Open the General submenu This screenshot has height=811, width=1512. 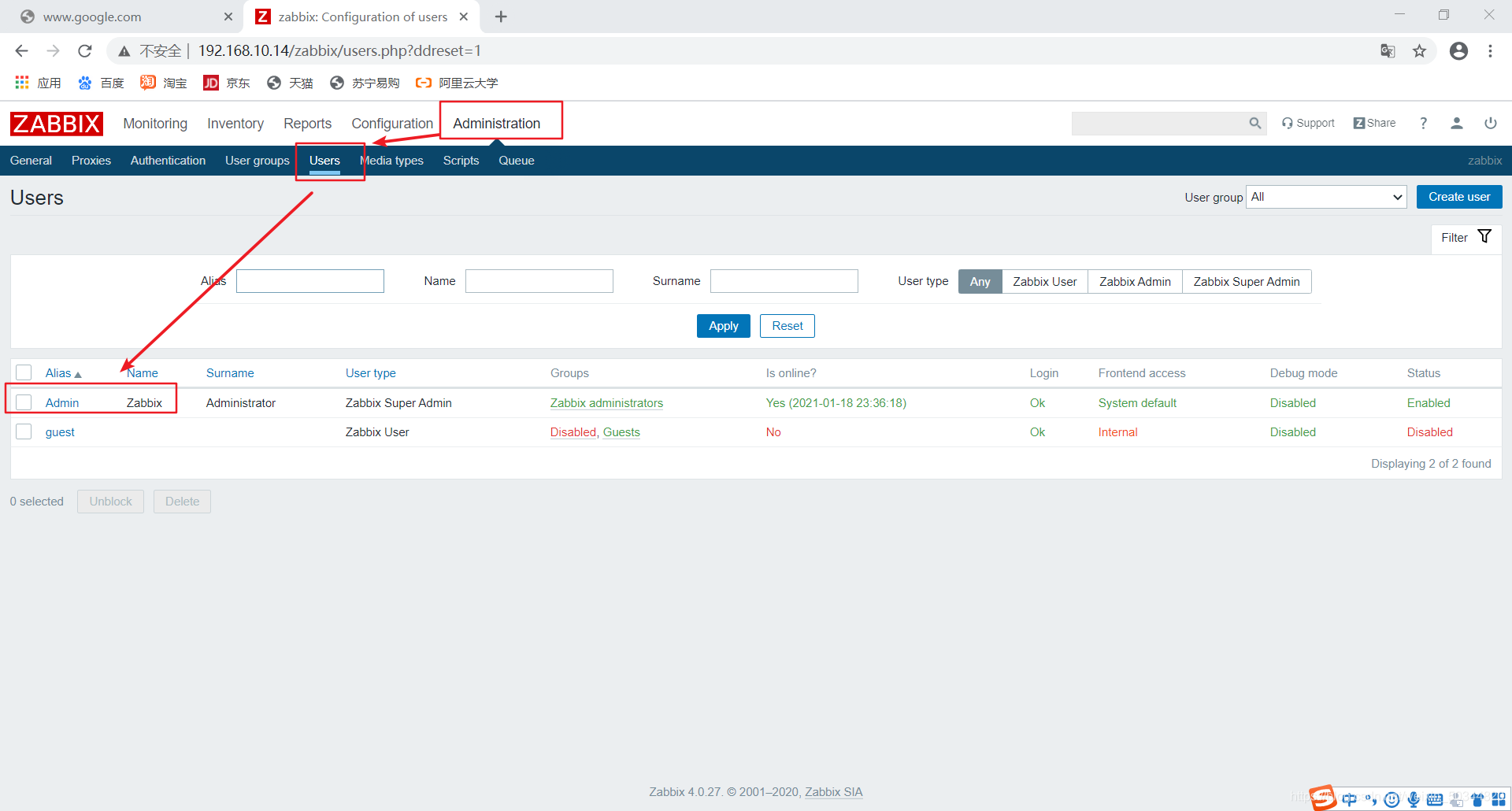pyautogui.click(x=31, y=161)
